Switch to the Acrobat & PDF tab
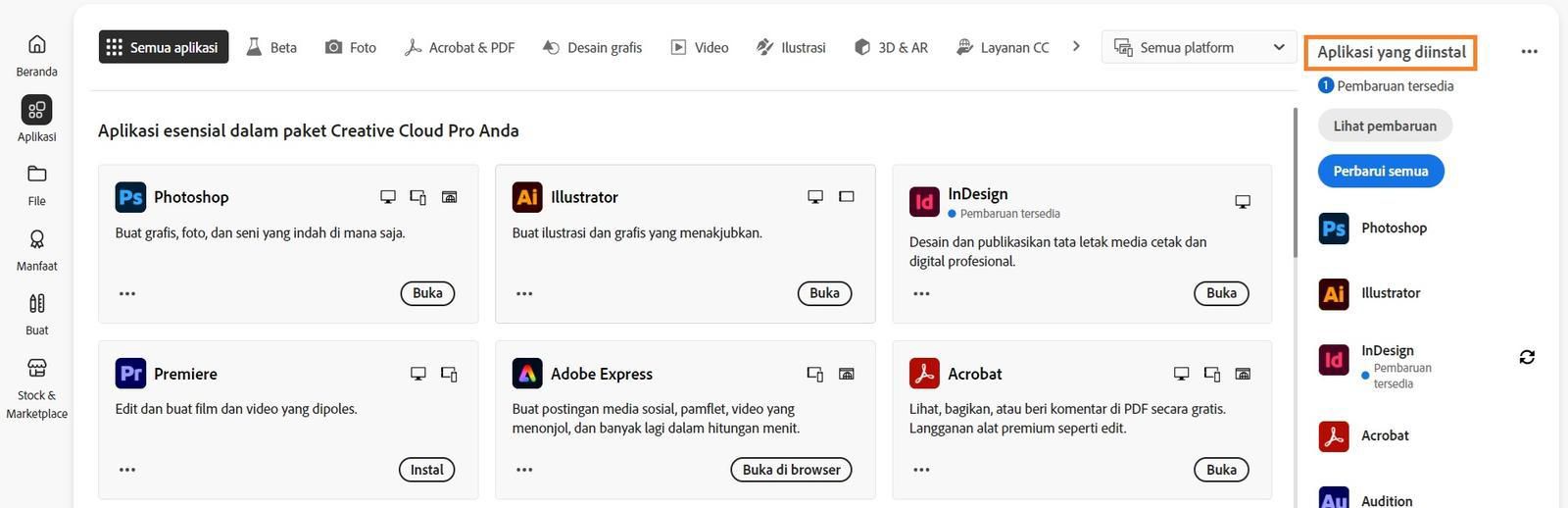Viewport: 1568px width, 508px height. point(460,47)
